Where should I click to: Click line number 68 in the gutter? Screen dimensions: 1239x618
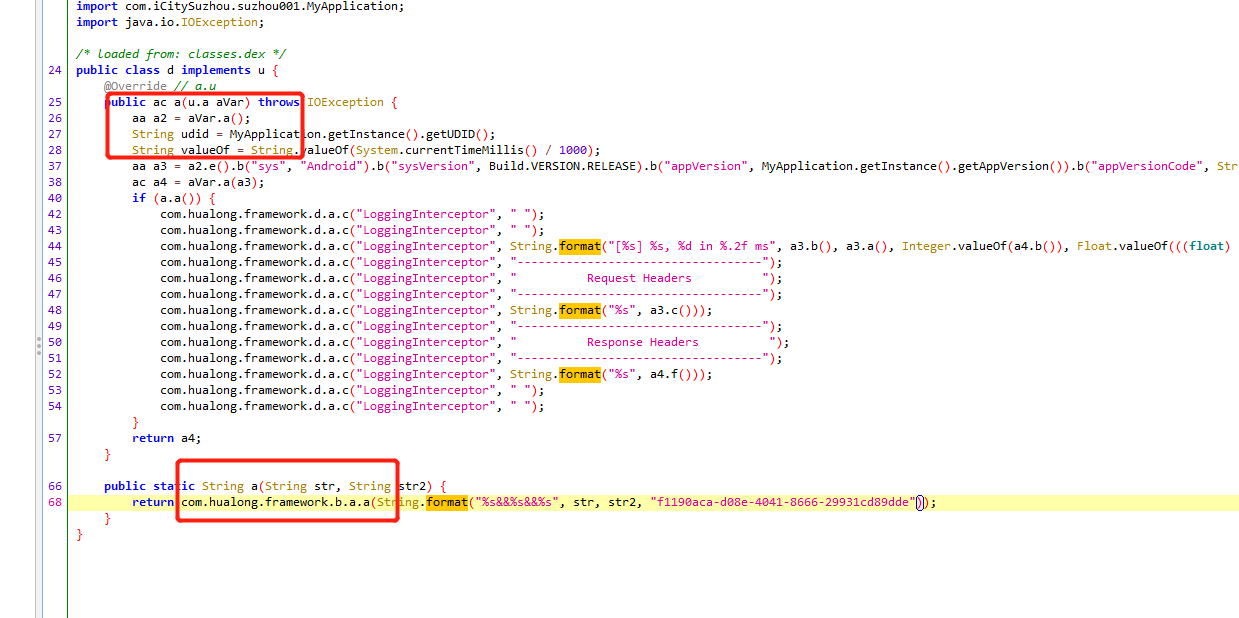pyautogui.click(x=54, y=502)
